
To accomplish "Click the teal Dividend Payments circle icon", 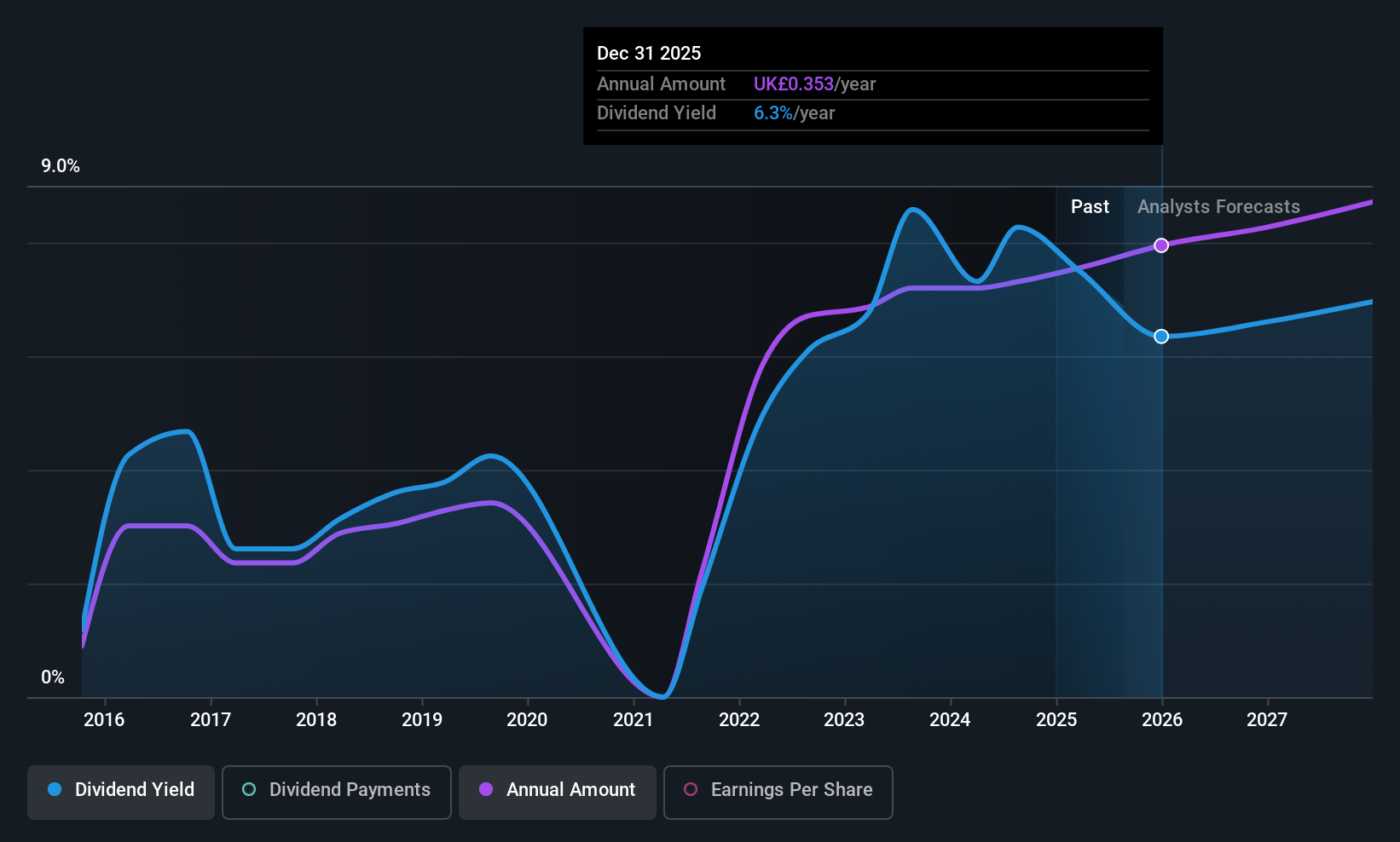I will (x=249, y=789).
